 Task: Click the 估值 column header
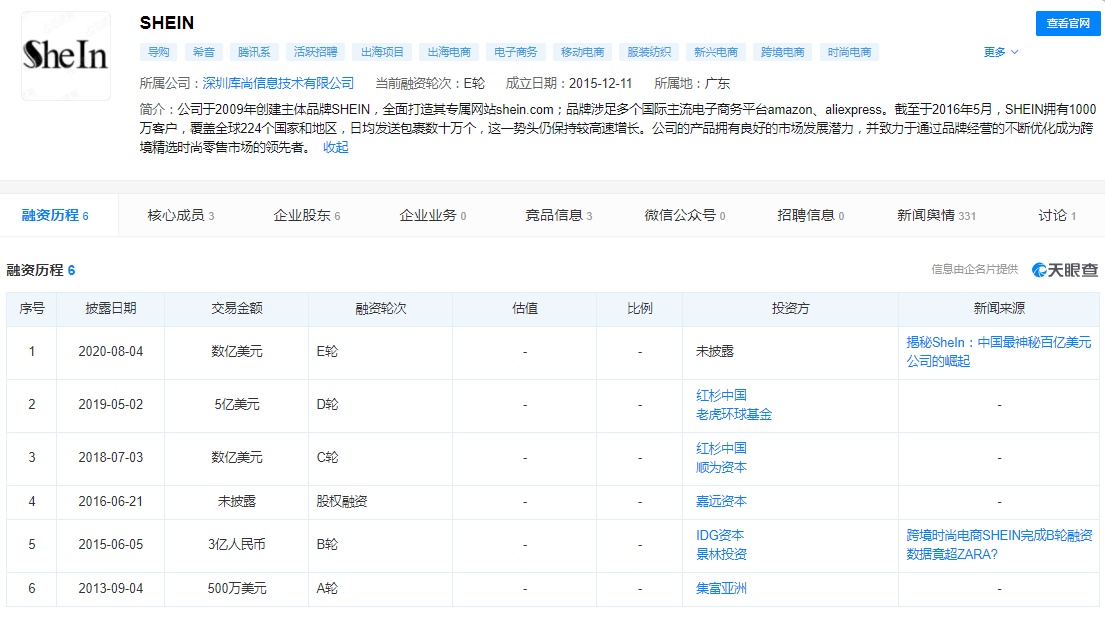[x=525, y=308]
